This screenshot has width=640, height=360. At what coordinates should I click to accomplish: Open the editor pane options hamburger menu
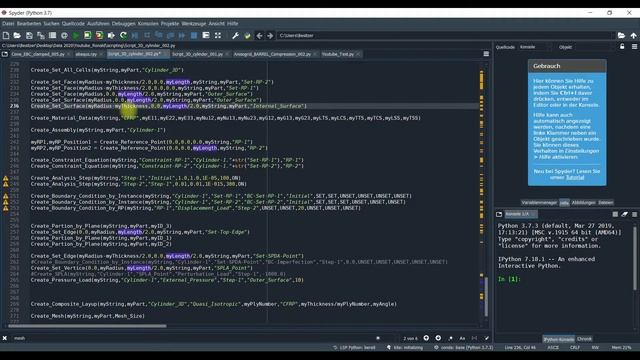pyautogui.click(x=486, y=54)
